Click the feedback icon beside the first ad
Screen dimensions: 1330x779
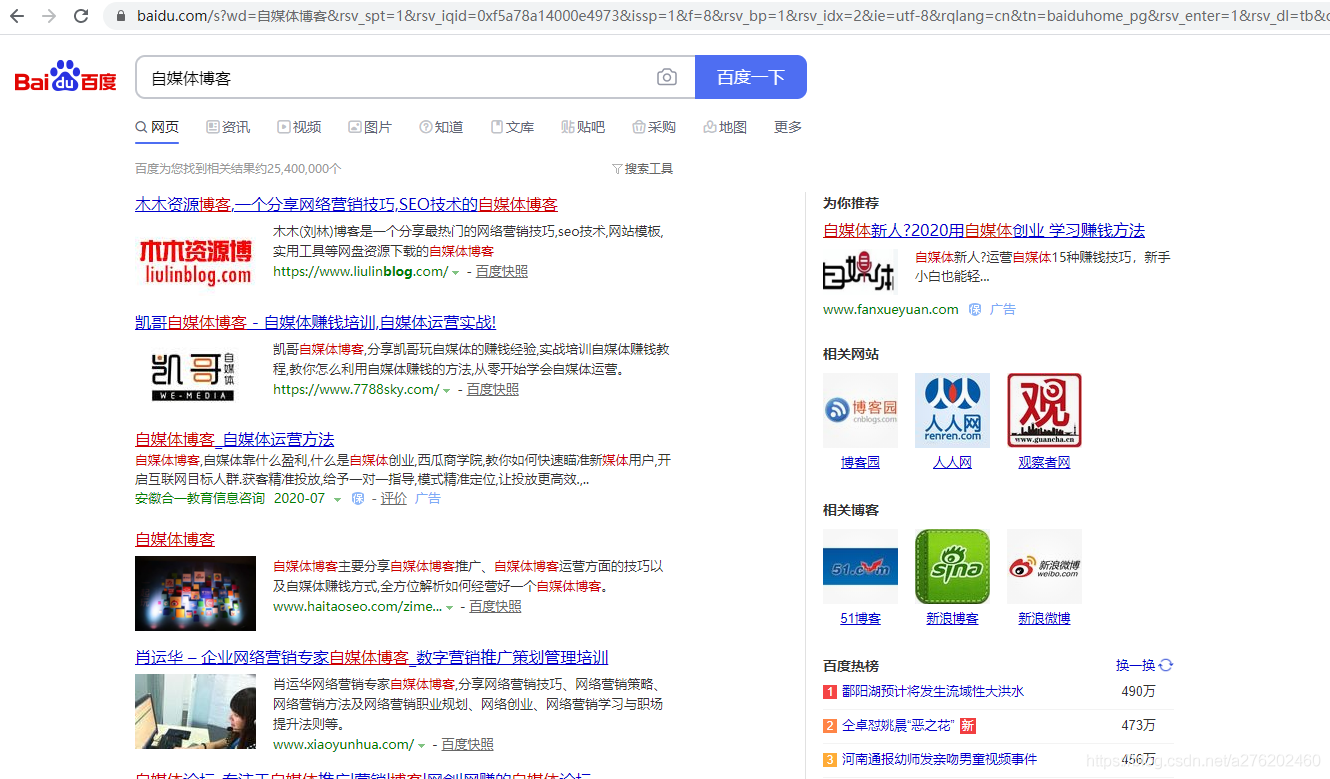[973, 309]
